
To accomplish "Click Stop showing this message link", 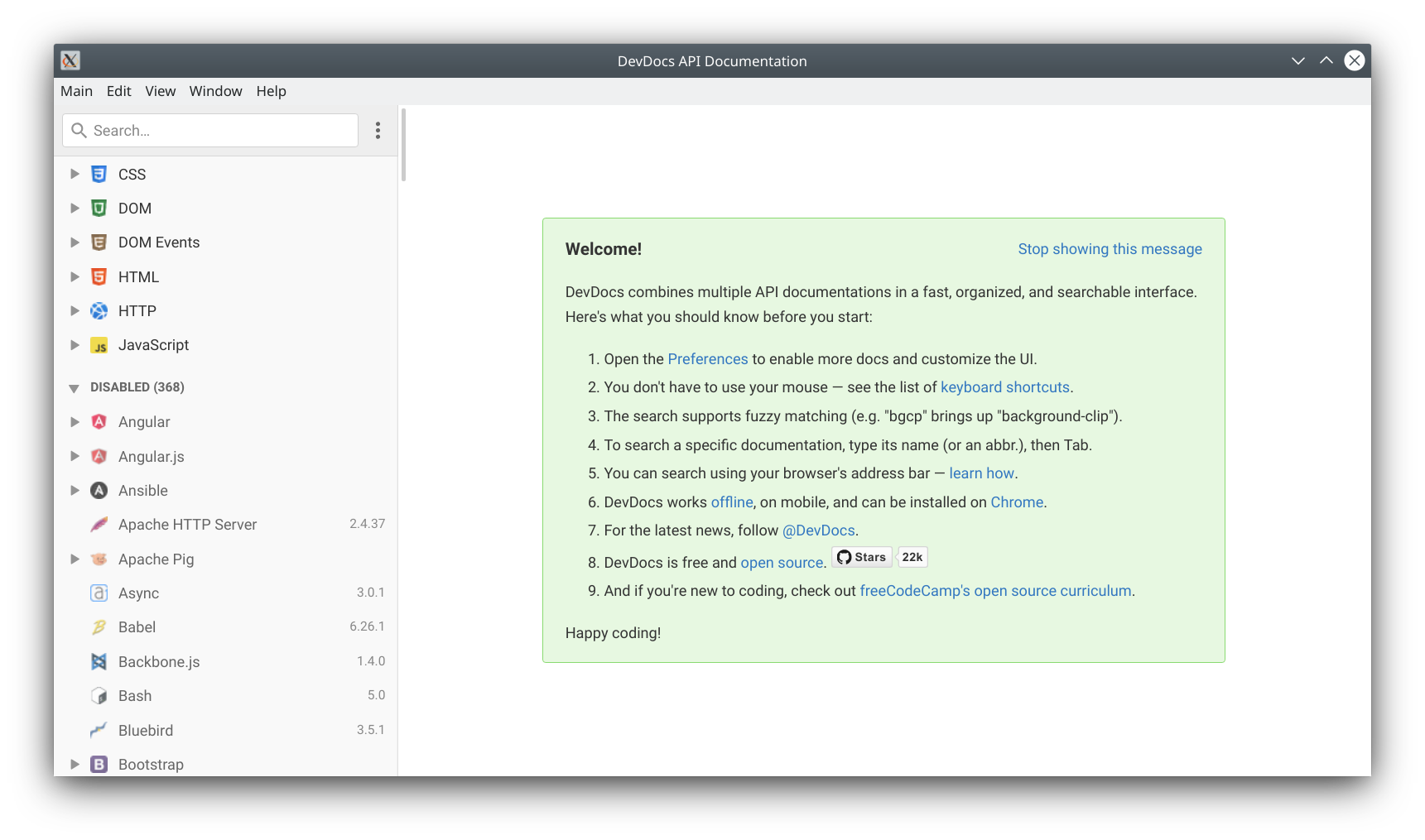I will 1110,249.
